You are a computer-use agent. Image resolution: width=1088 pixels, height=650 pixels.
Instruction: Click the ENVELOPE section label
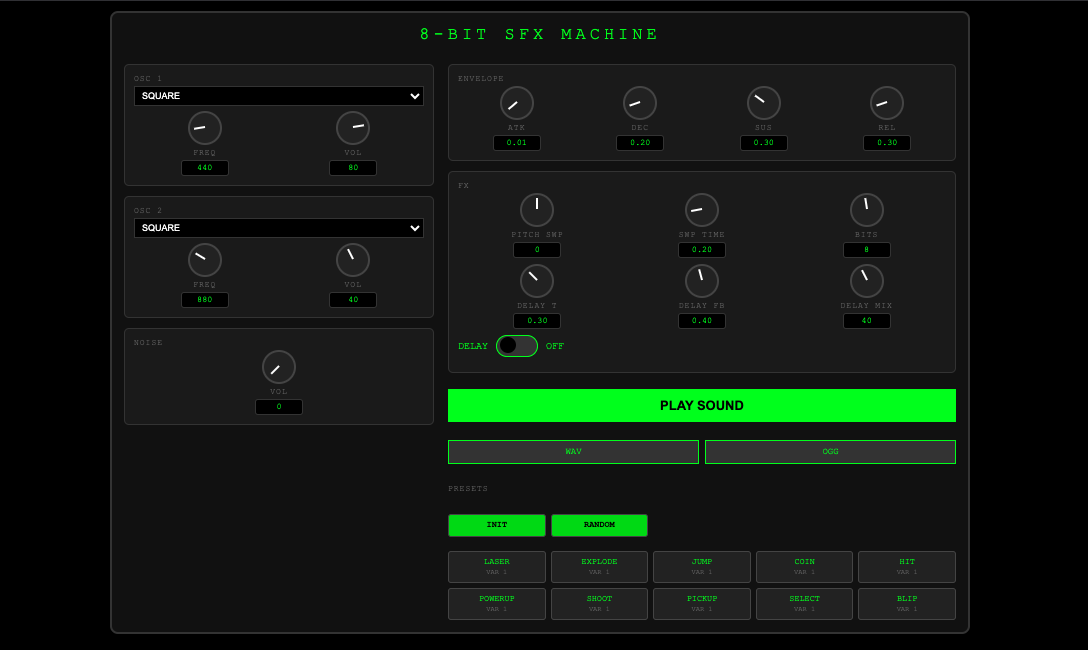click(481, 78)
